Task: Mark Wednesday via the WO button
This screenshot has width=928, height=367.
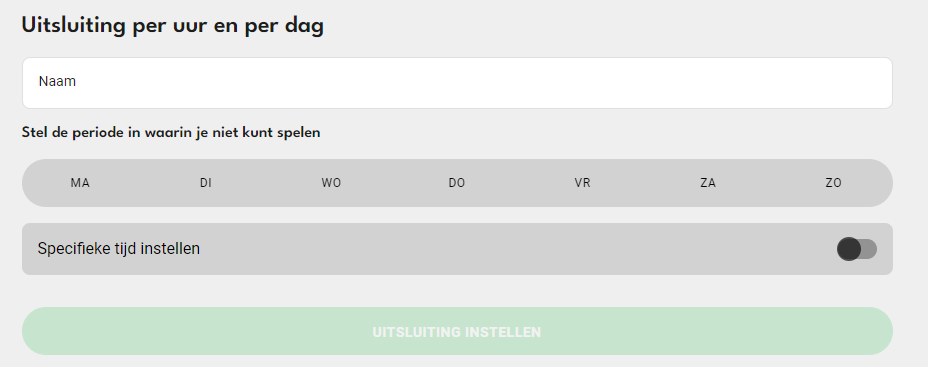Action: tap(331, 183)
